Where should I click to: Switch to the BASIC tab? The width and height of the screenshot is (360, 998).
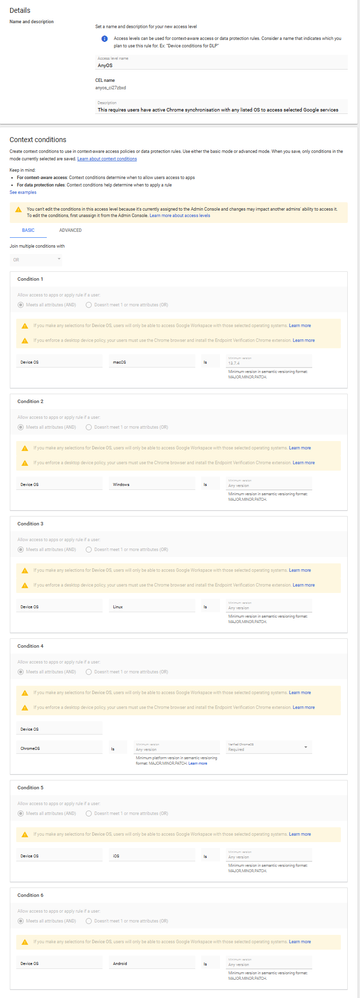(x=28, y=230)
